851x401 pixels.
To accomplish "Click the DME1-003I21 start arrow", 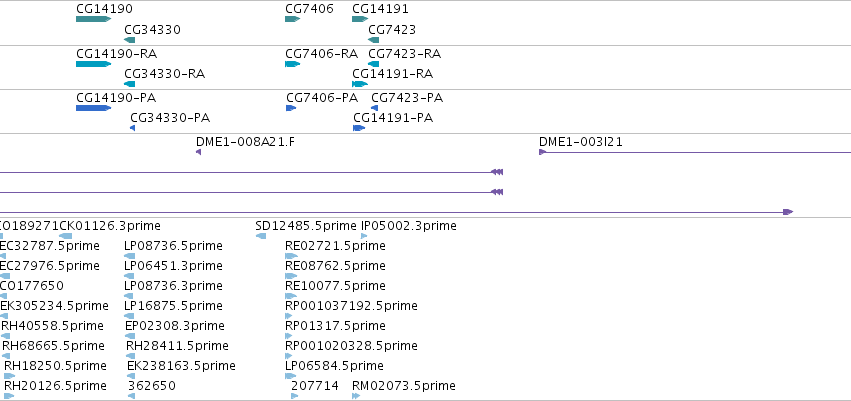I will coord(542,152).
